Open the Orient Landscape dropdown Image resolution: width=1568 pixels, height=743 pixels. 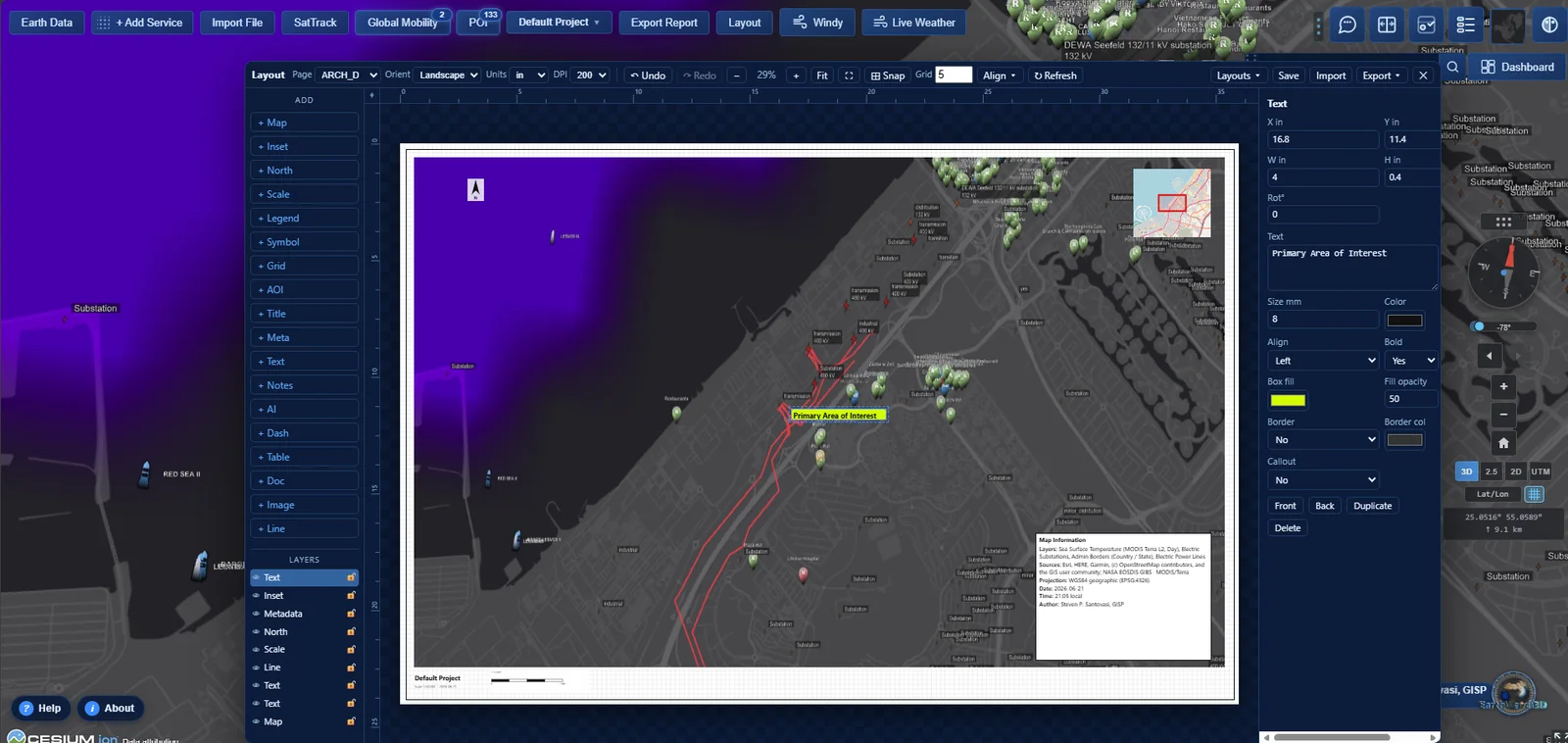[448, 74]
